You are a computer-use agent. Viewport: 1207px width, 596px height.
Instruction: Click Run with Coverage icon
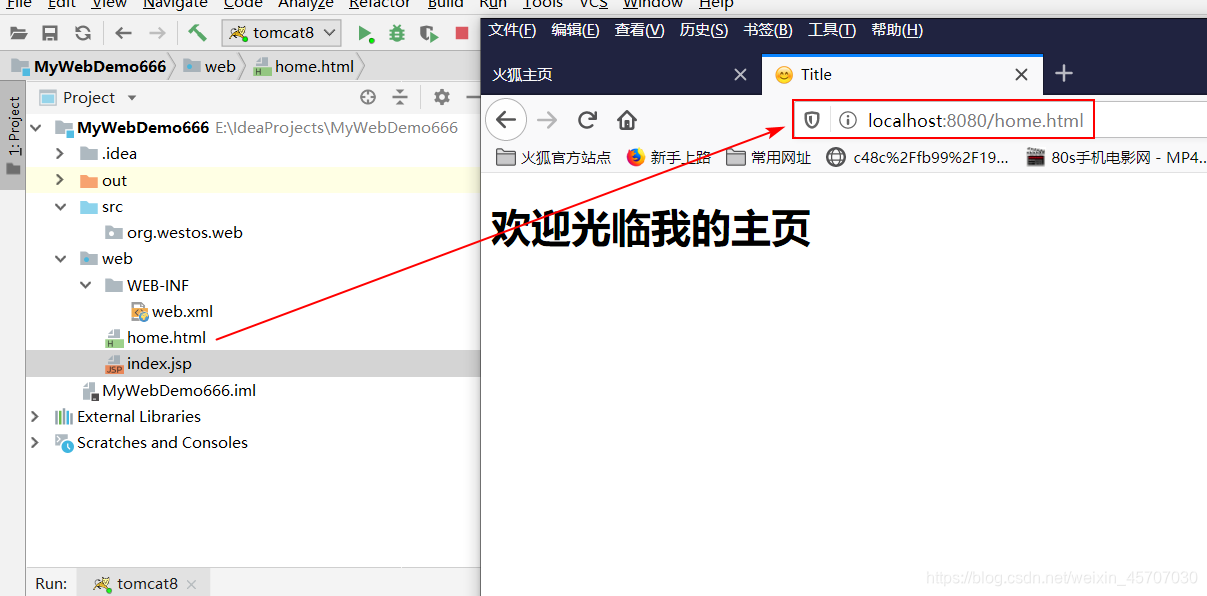pos(429,34)
